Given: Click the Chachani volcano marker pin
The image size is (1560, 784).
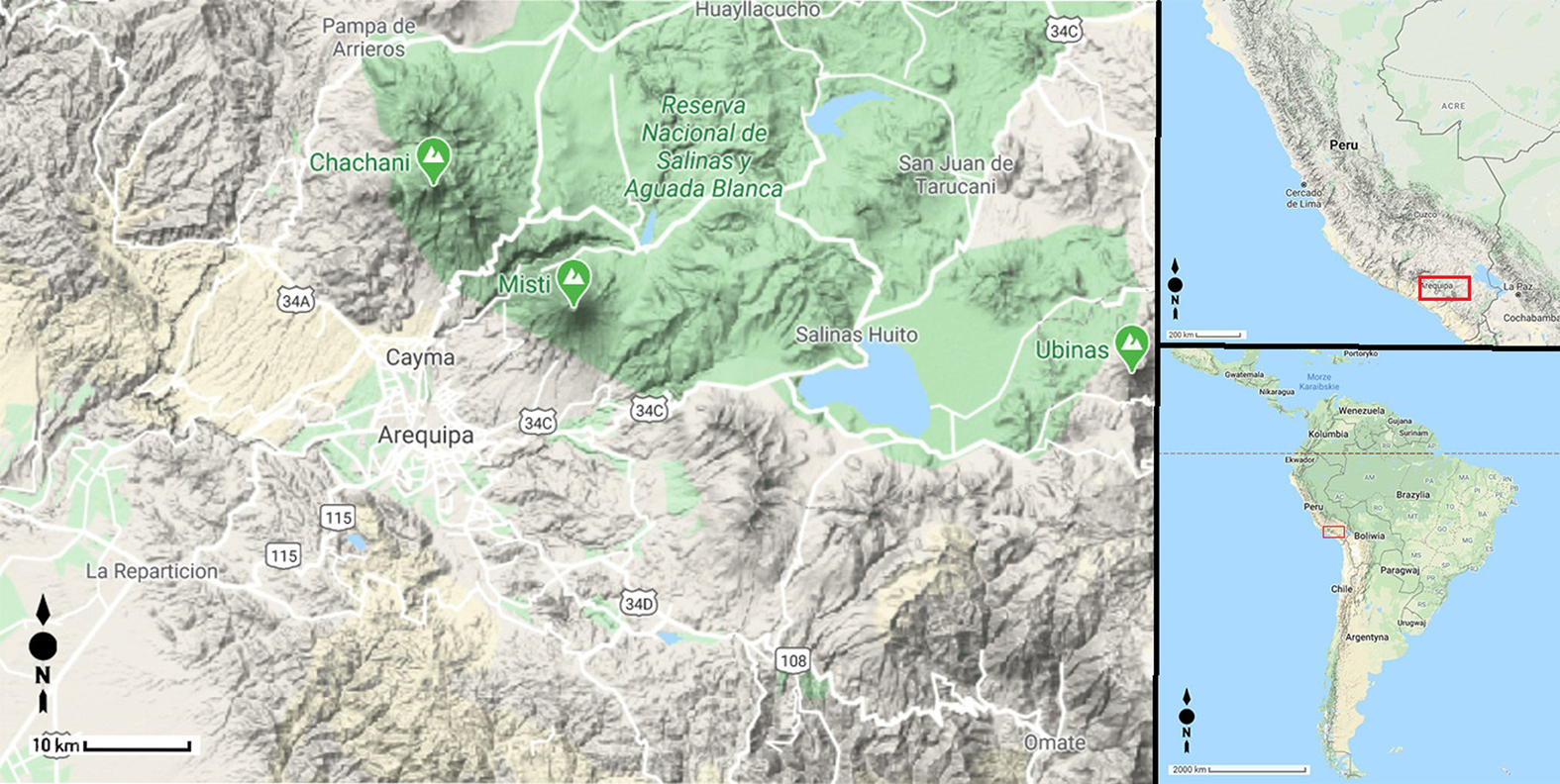Looking at the screenshot, I should point(432,159).
